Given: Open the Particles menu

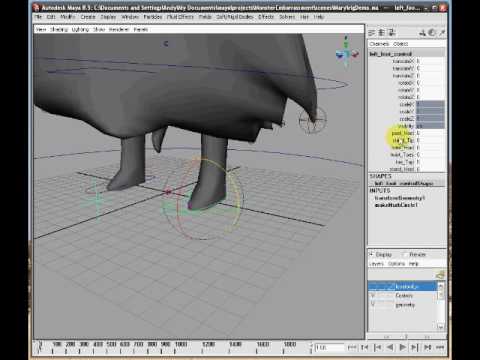Looking at the screenshot, I should [153, 17].
